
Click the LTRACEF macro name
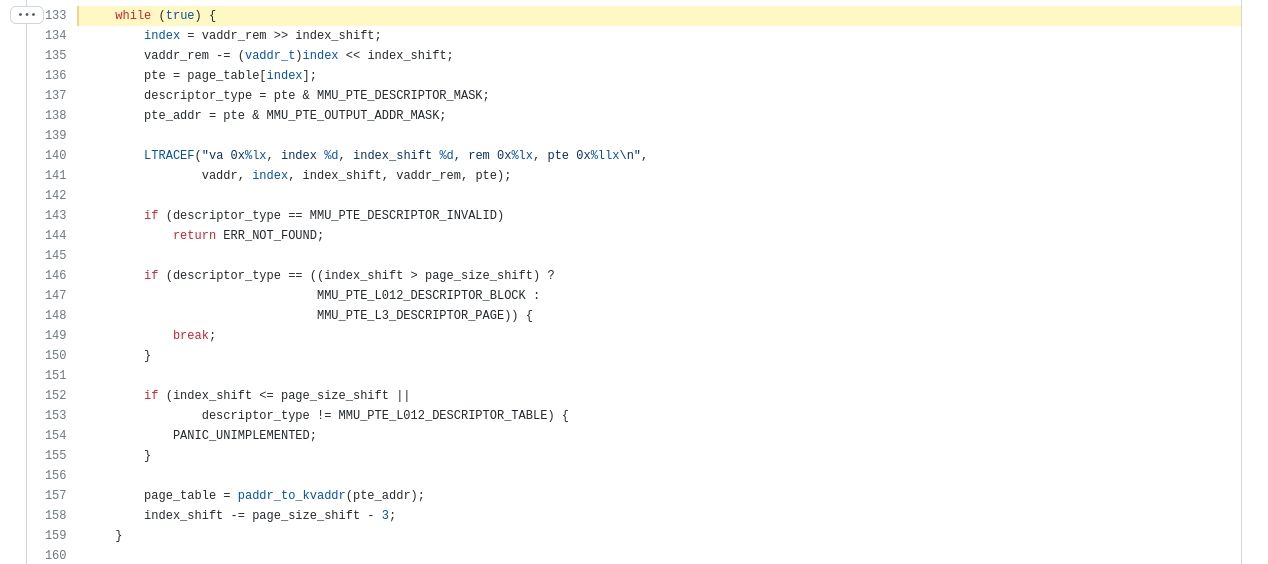coord(169,156)
